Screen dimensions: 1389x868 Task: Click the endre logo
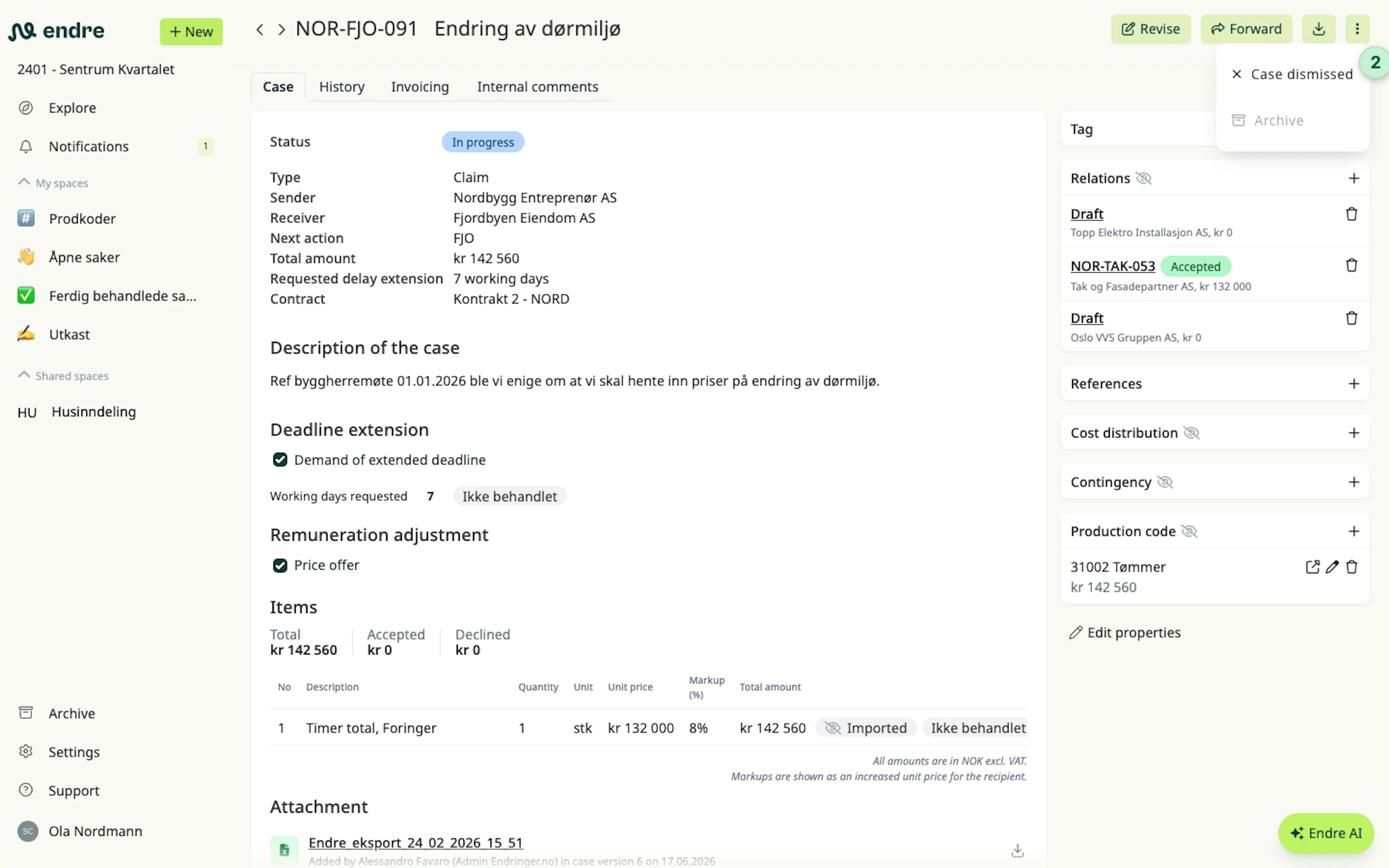(56, 31)
